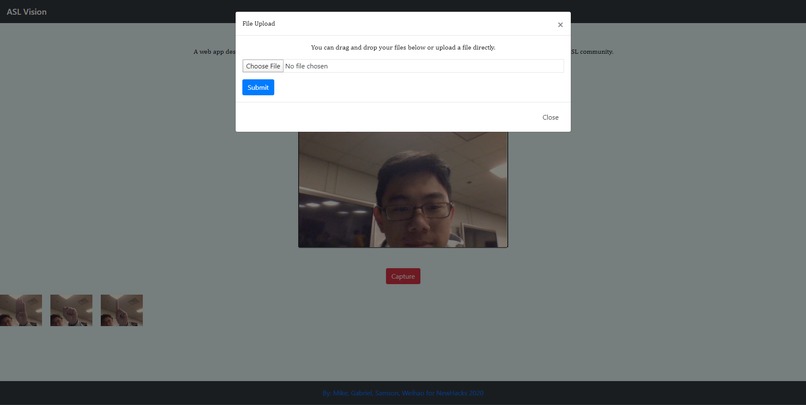Select the middle captured hand thumbnail
The height and width of the screenshot is (405, 806).
(71, 310)
